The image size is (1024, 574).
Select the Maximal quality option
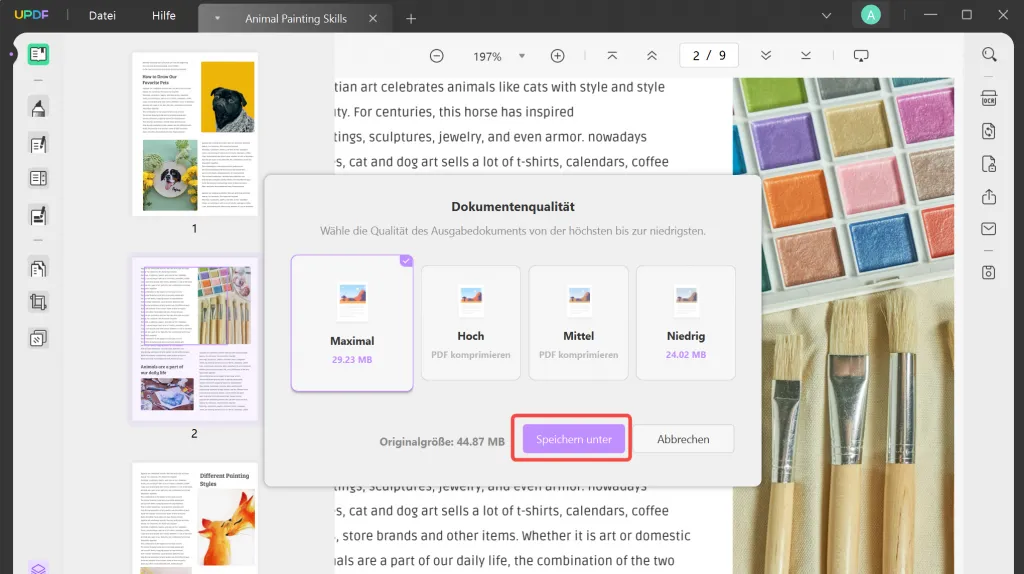click(x=351, y=322)
